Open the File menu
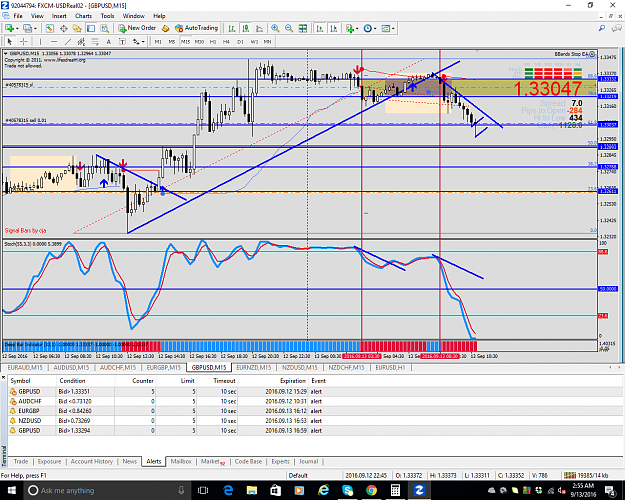Image resolution: width=625 pixels, height=500 pixels. tap(18, 16)
